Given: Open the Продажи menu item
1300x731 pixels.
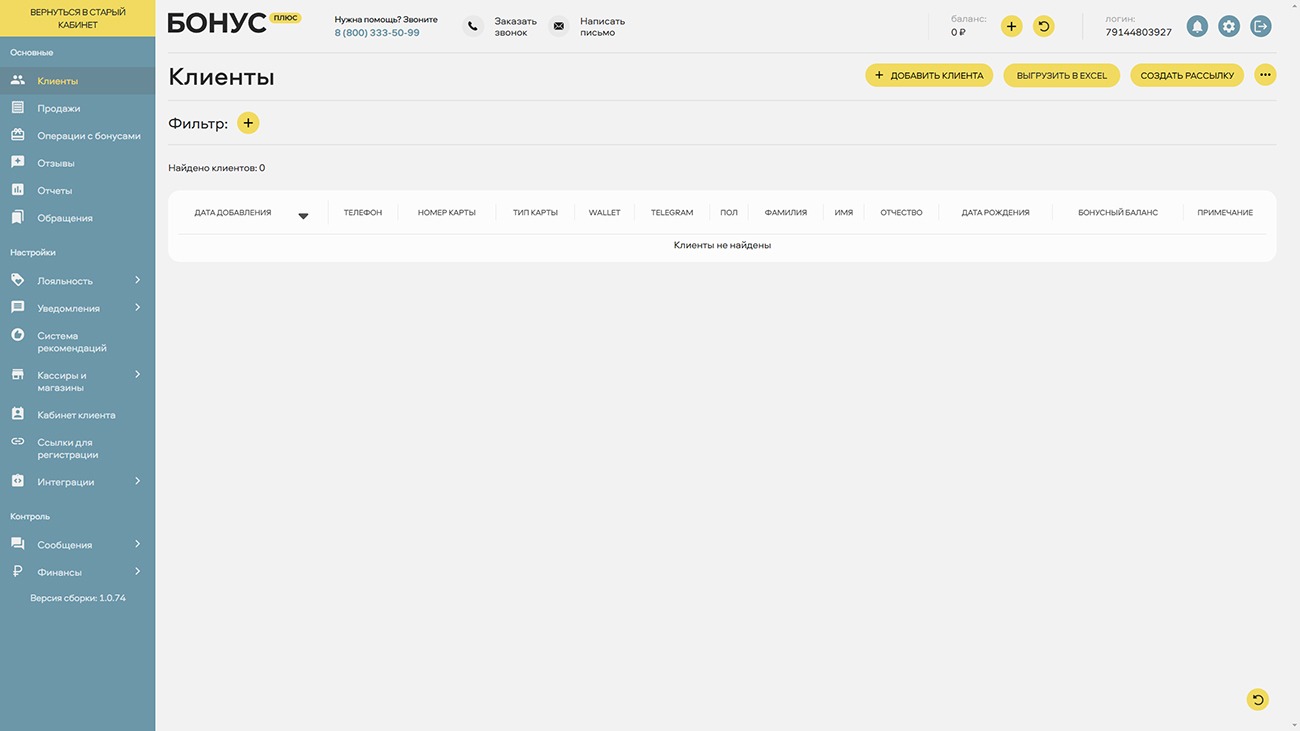Looking at the screenshot, I should coord(59,108).
